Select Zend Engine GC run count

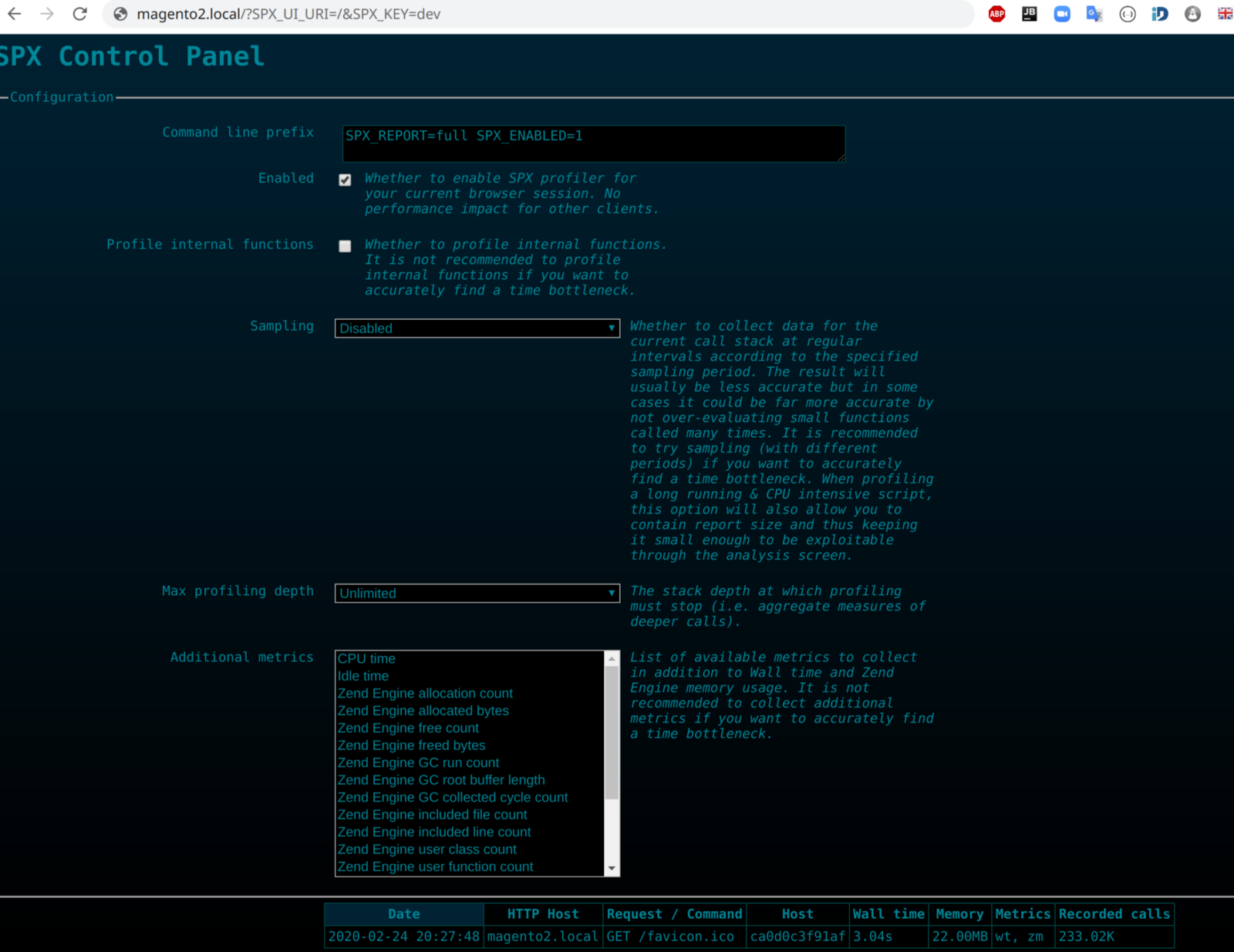pos(470,762)
